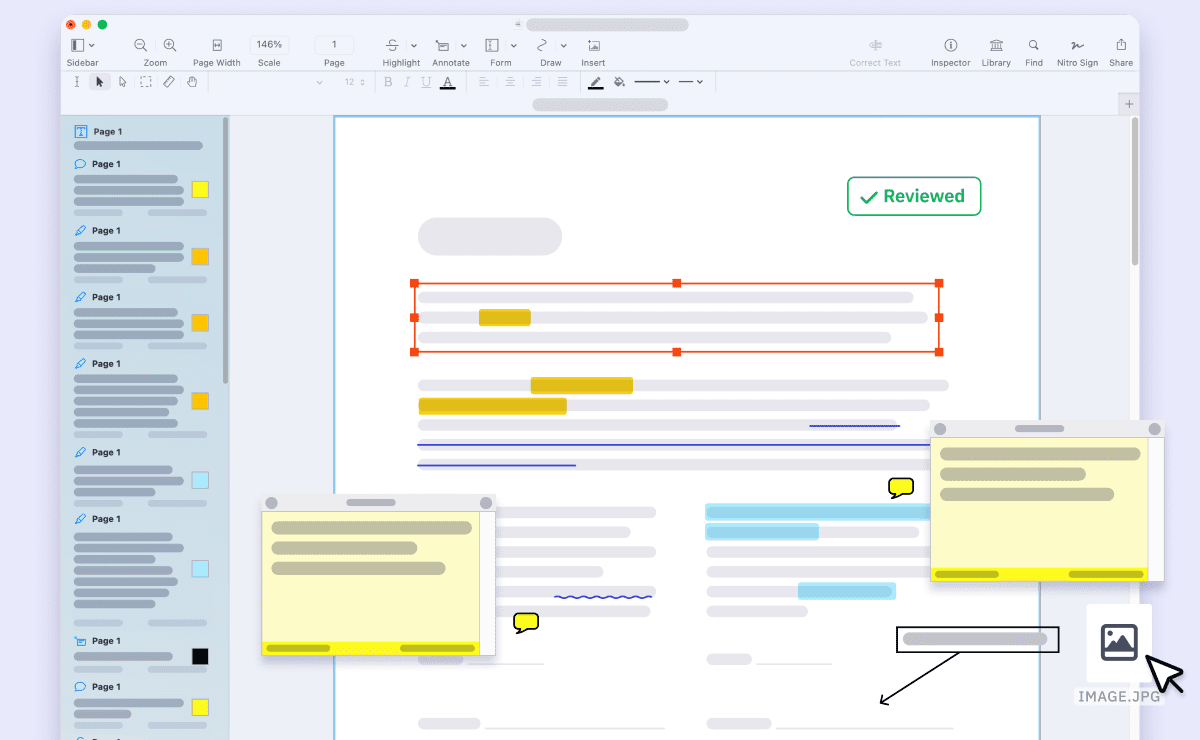Screen dimensions: 1200x740
Task: Select the Draw tool icon
Action: point(542,45)
